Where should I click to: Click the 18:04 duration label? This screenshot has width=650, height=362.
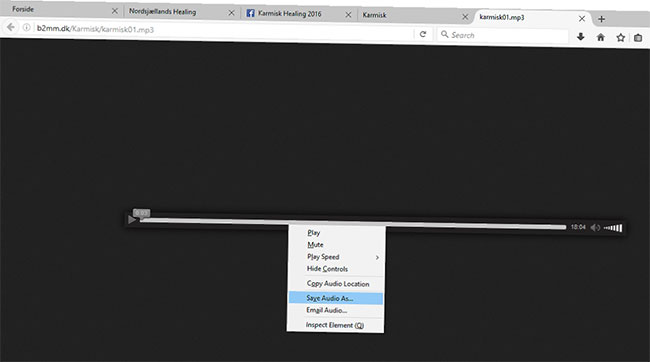click(578, 227)
